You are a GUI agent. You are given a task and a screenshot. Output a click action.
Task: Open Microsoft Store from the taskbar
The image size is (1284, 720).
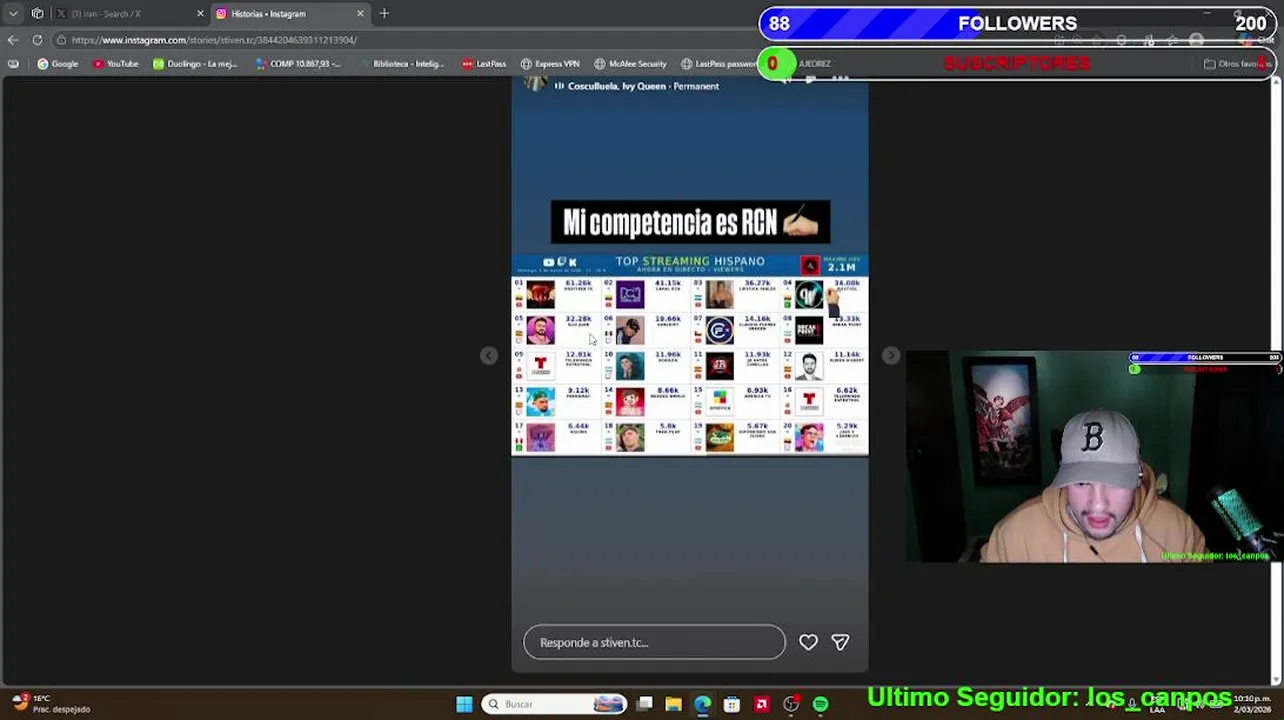click(732, 704)
